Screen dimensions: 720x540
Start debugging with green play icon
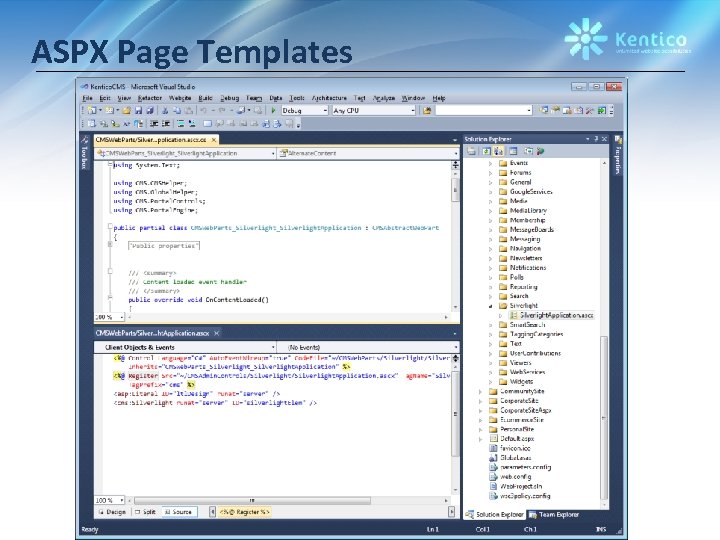point(273,111)
